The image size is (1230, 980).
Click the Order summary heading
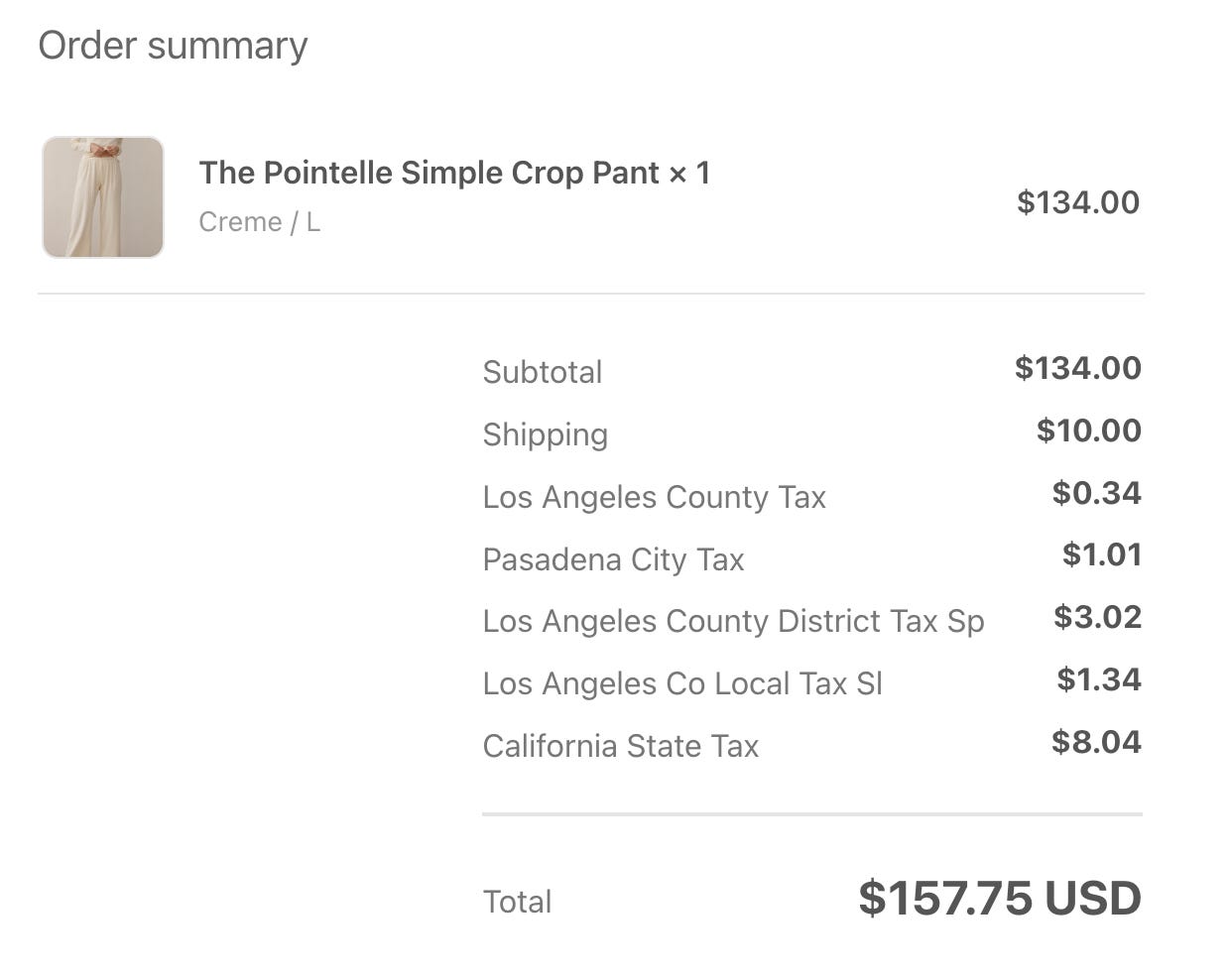pyautogui.click(x=173, y=46)
